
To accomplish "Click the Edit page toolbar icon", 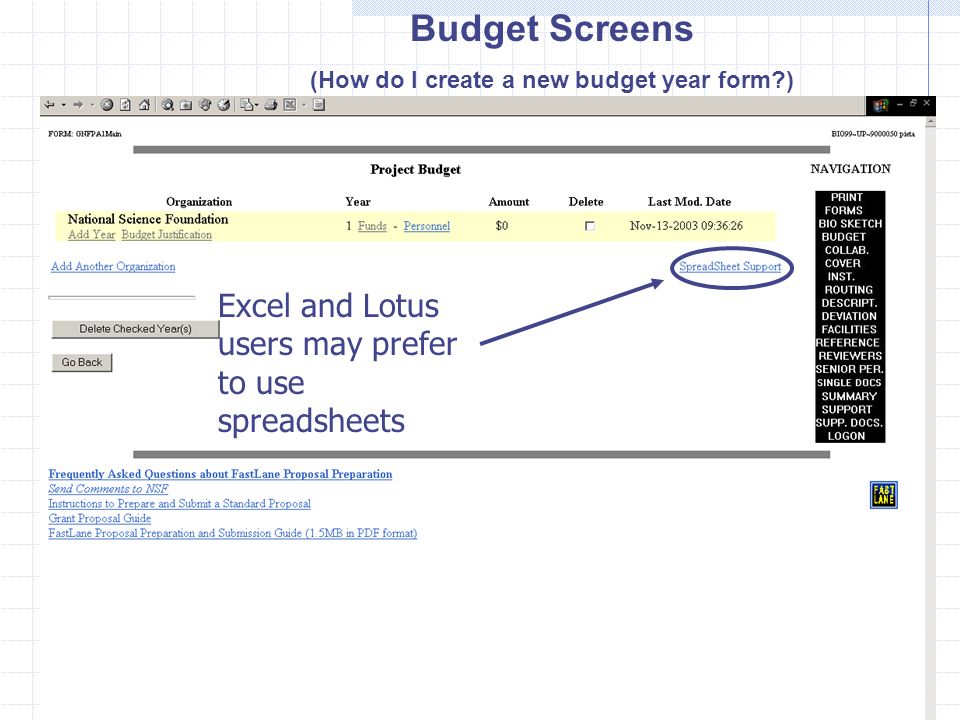I will (x=290, y=105).
